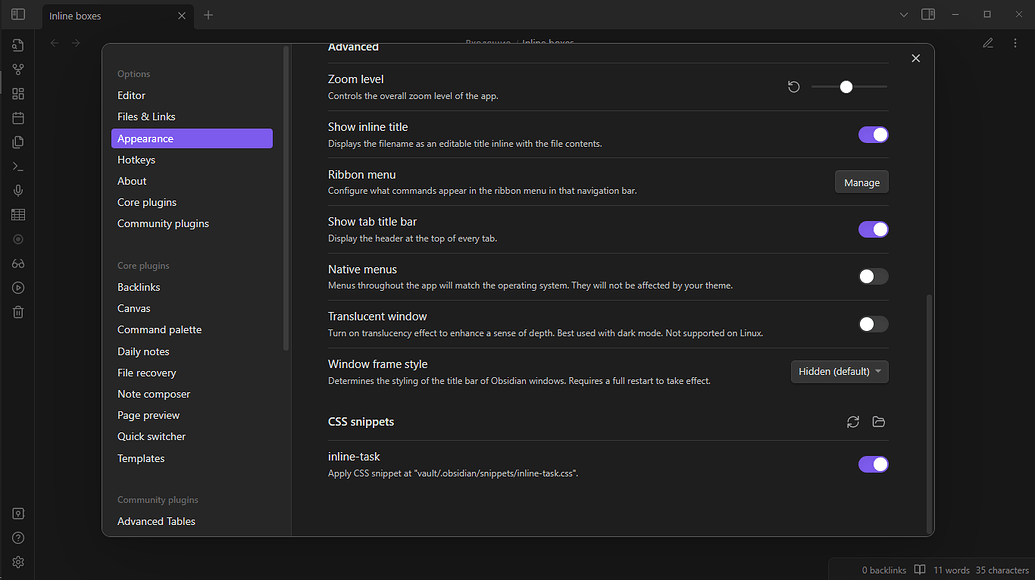The image size is (1035, 580).
Task: Click the Manage button for Ribbon menu
Action: tap(861, 182)
